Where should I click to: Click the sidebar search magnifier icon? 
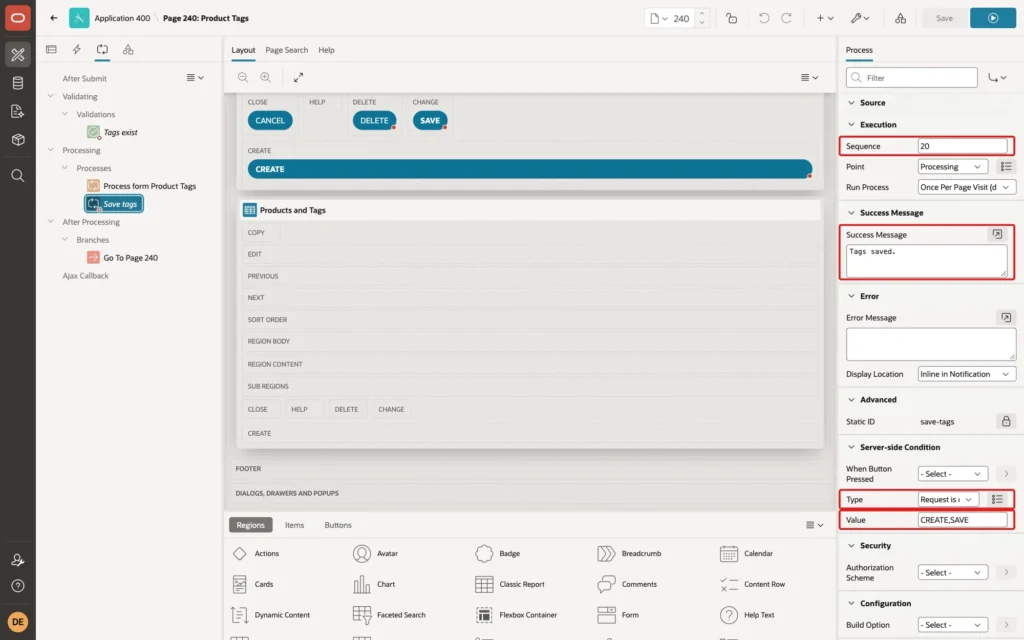click(18, 176)
